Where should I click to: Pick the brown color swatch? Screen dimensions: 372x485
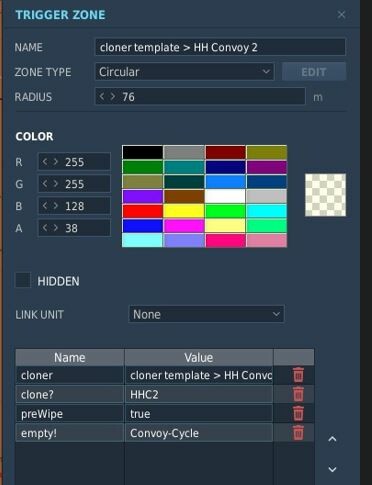(184, 196)
